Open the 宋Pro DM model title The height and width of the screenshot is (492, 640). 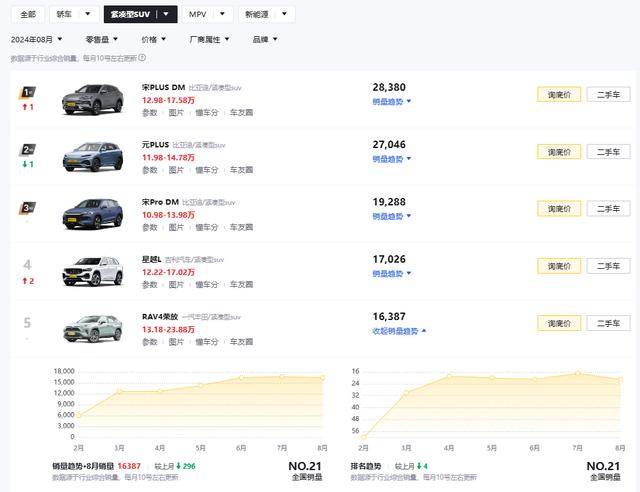click(x=160, y=202)
